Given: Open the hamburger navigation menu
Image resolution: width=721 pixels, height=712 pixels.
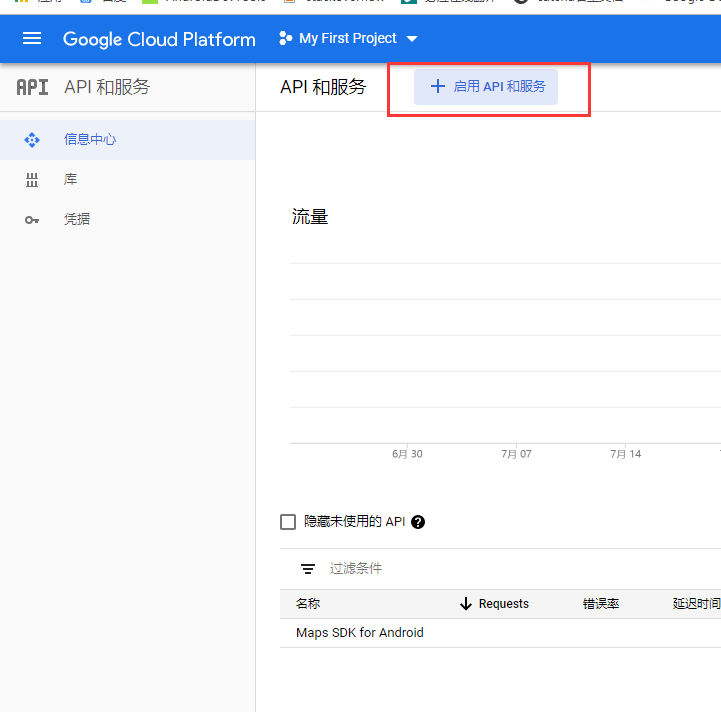Looking at the screenshot, I should 32,39.
